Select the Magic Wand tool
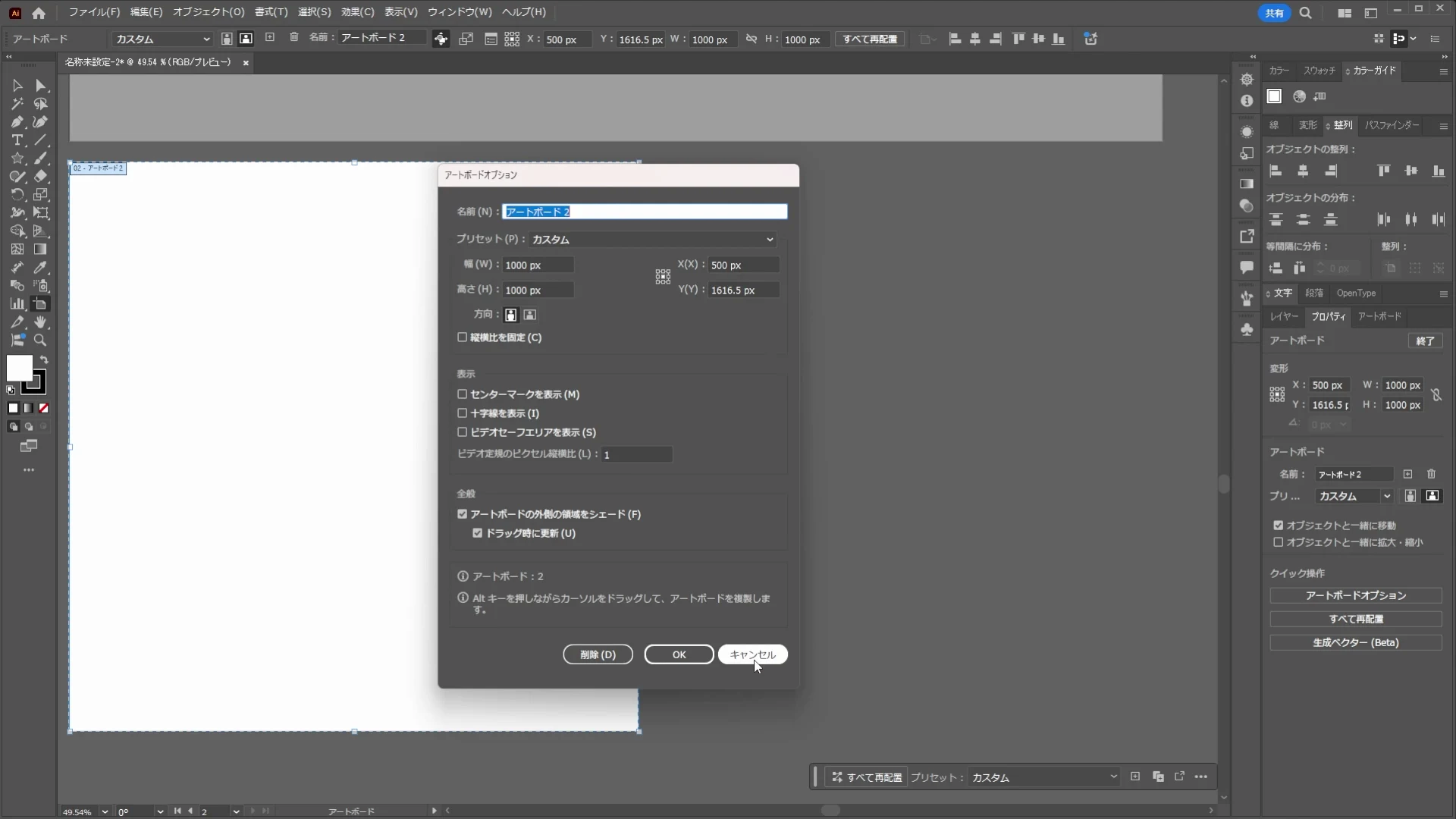Screen dimensions: 1456x819 [17, 104]
